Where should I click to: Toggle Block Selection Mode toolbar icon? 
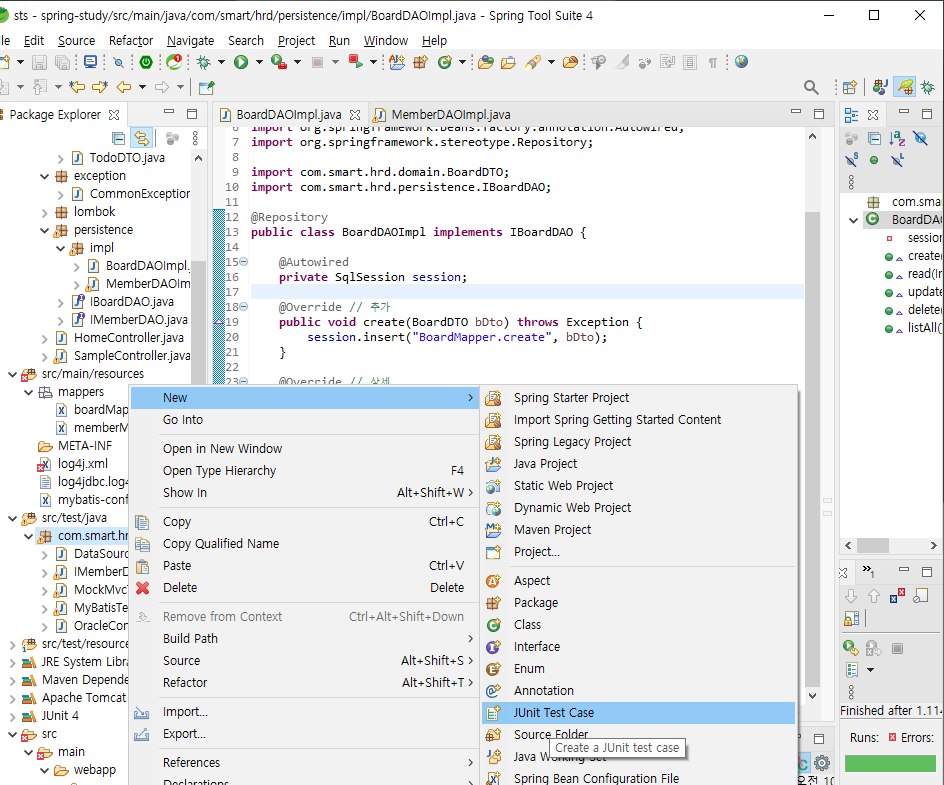(690, 62)
